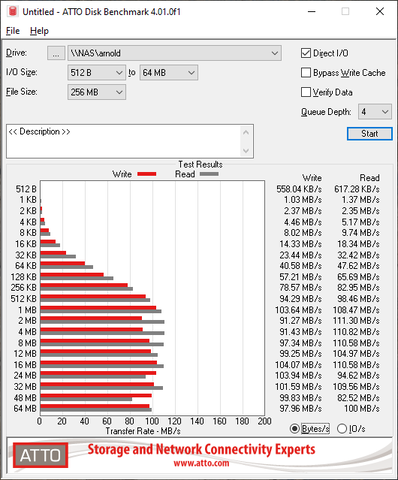This screenshot has width=398, height=480.
Task: Click the ATTO logo in the banner
Action: pyautogui.click(x=40, y=455)
